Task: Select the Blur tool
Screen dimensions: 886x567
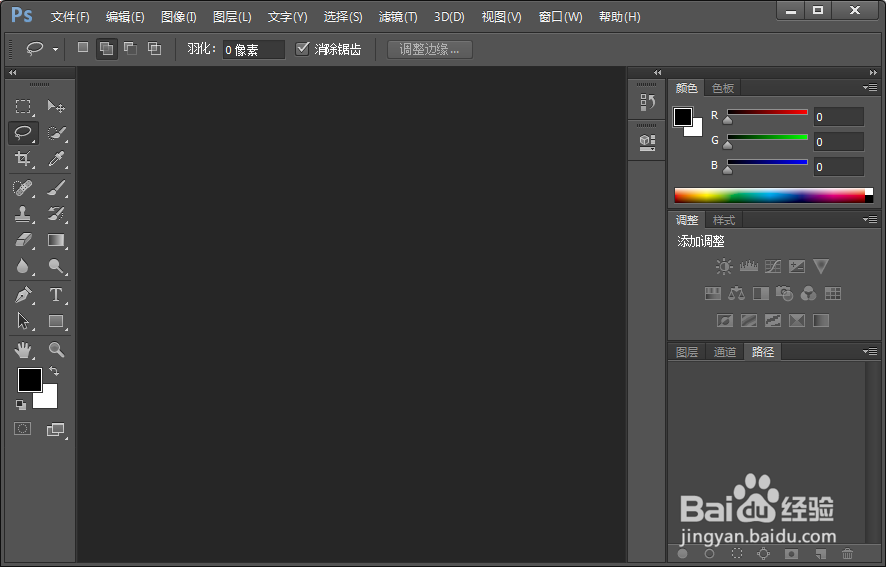Action: coord(23,266)
